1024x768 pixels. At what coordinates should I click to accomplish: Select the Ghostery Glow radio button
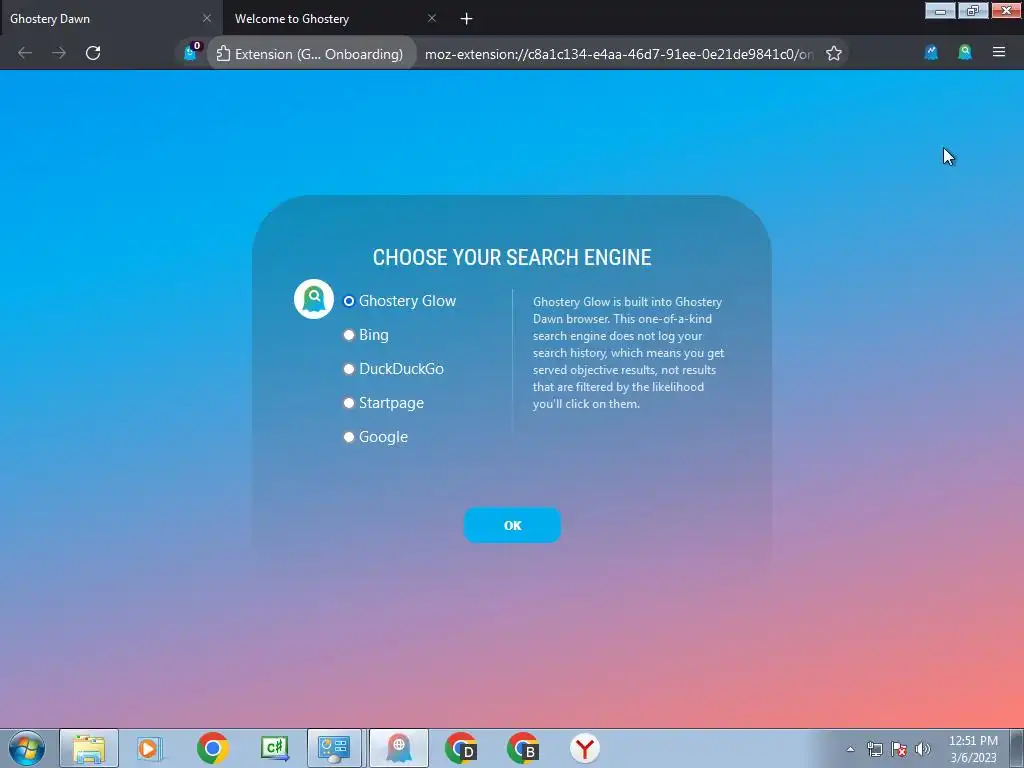click(349, 301)
